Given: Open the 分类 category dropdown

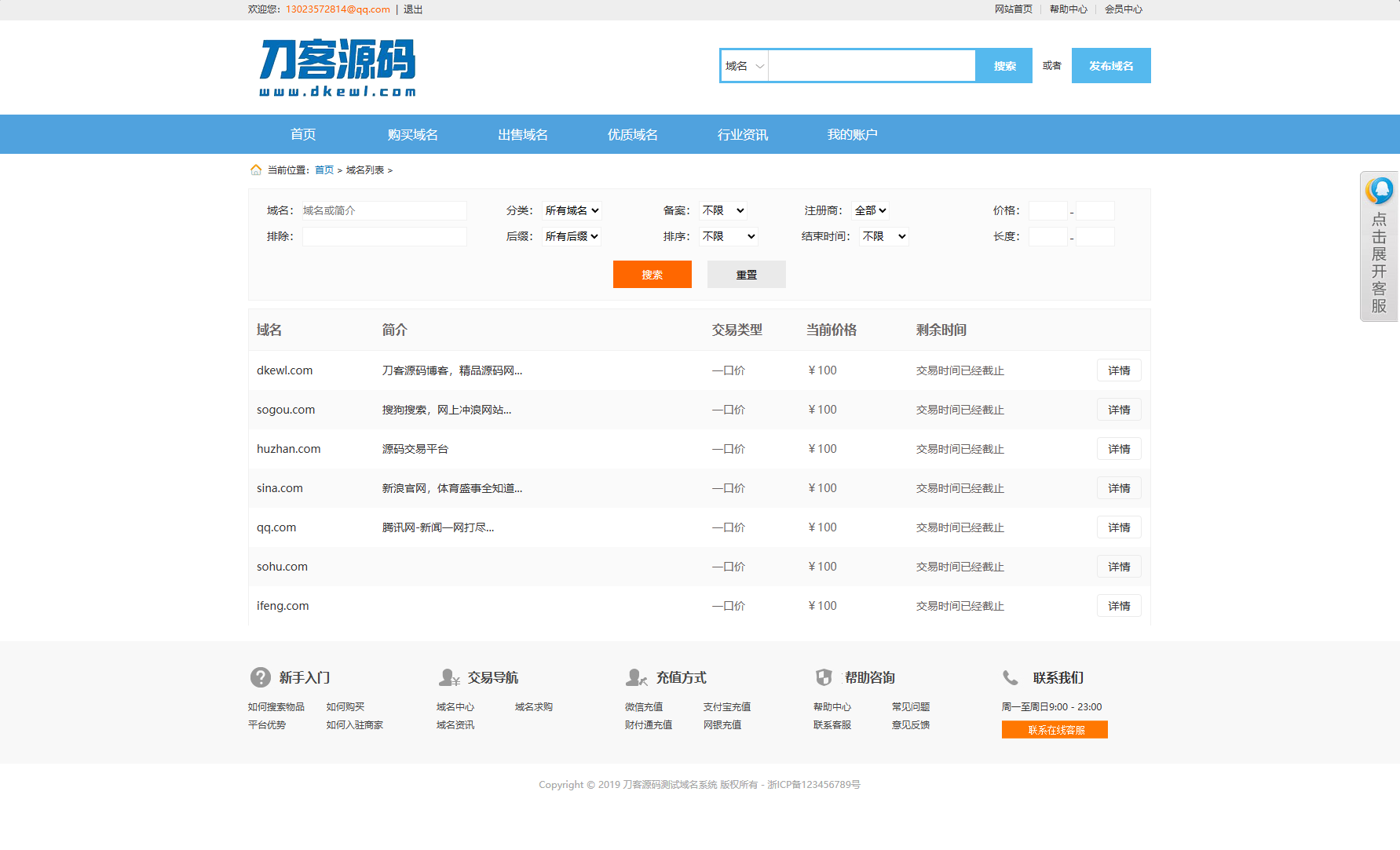Looking at the screenshot, I should 571,210.
